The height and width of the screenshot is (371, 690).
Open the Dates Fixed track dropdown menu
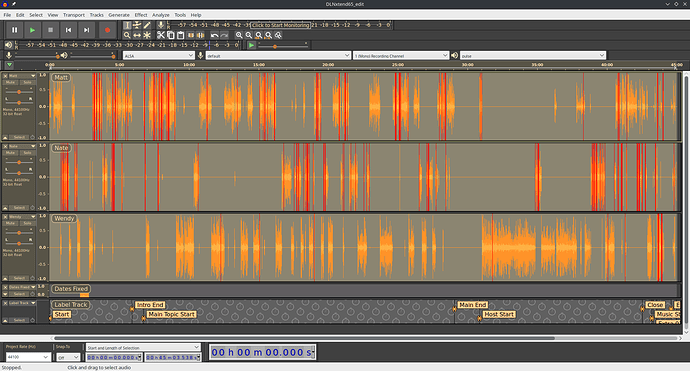[22, 287]
